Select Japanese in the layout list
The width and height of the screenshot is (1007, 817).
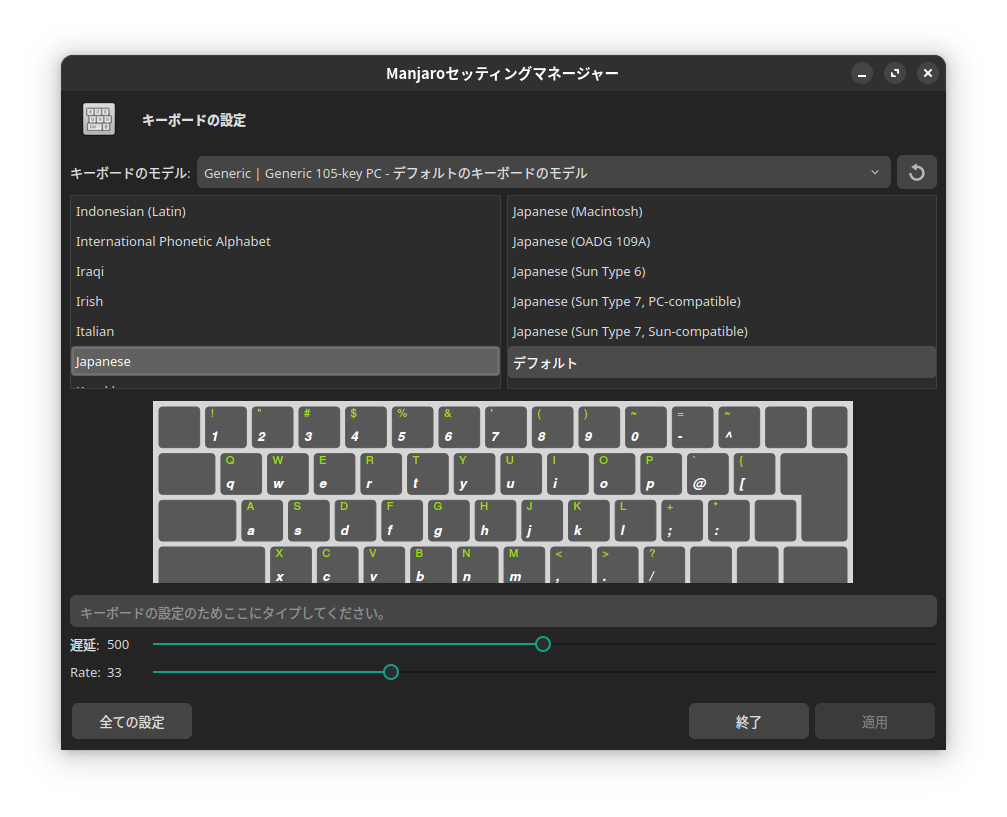[285, 361]
